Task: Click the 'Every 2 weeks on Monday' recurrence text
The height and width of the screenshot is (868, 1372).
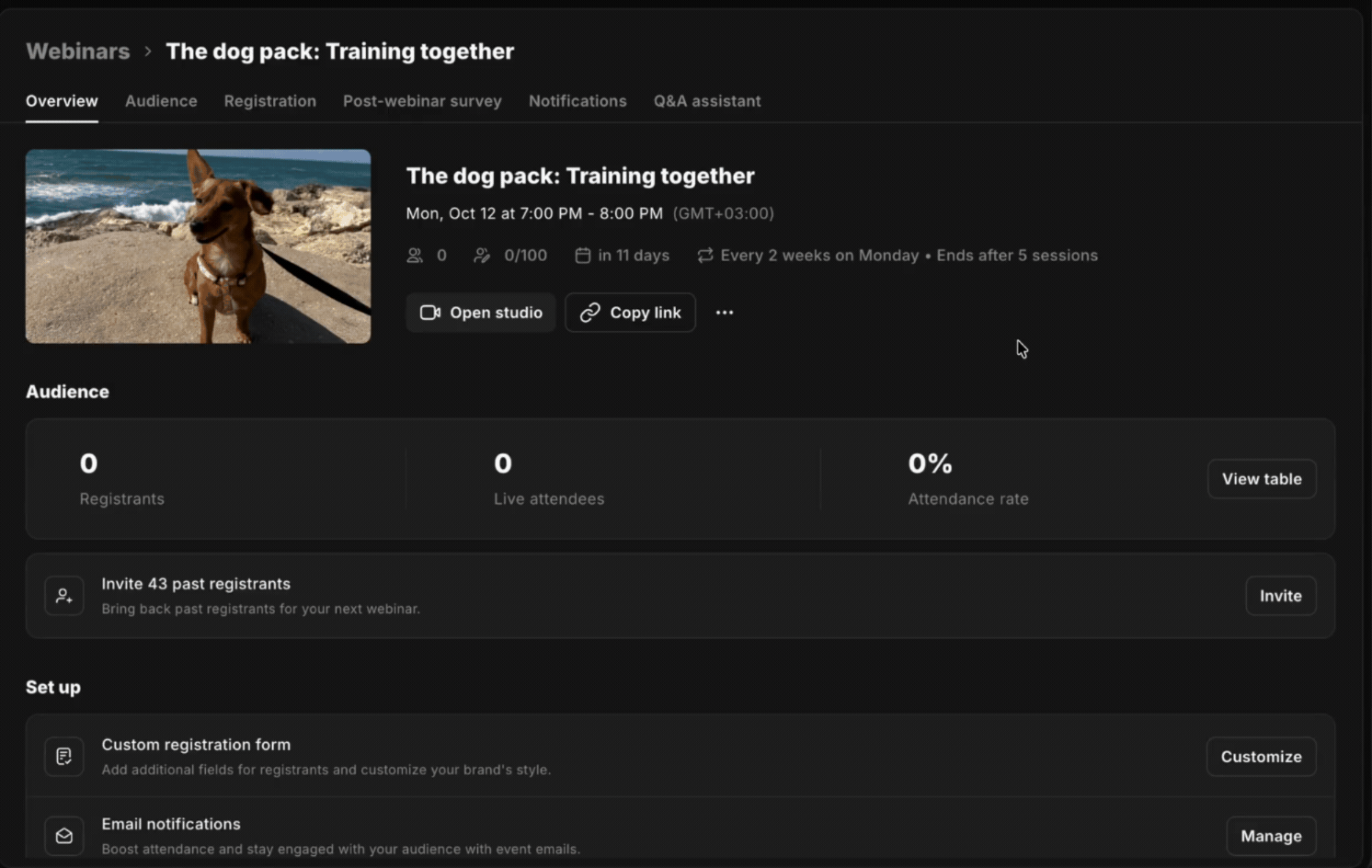Action: (x=820, y=256)
